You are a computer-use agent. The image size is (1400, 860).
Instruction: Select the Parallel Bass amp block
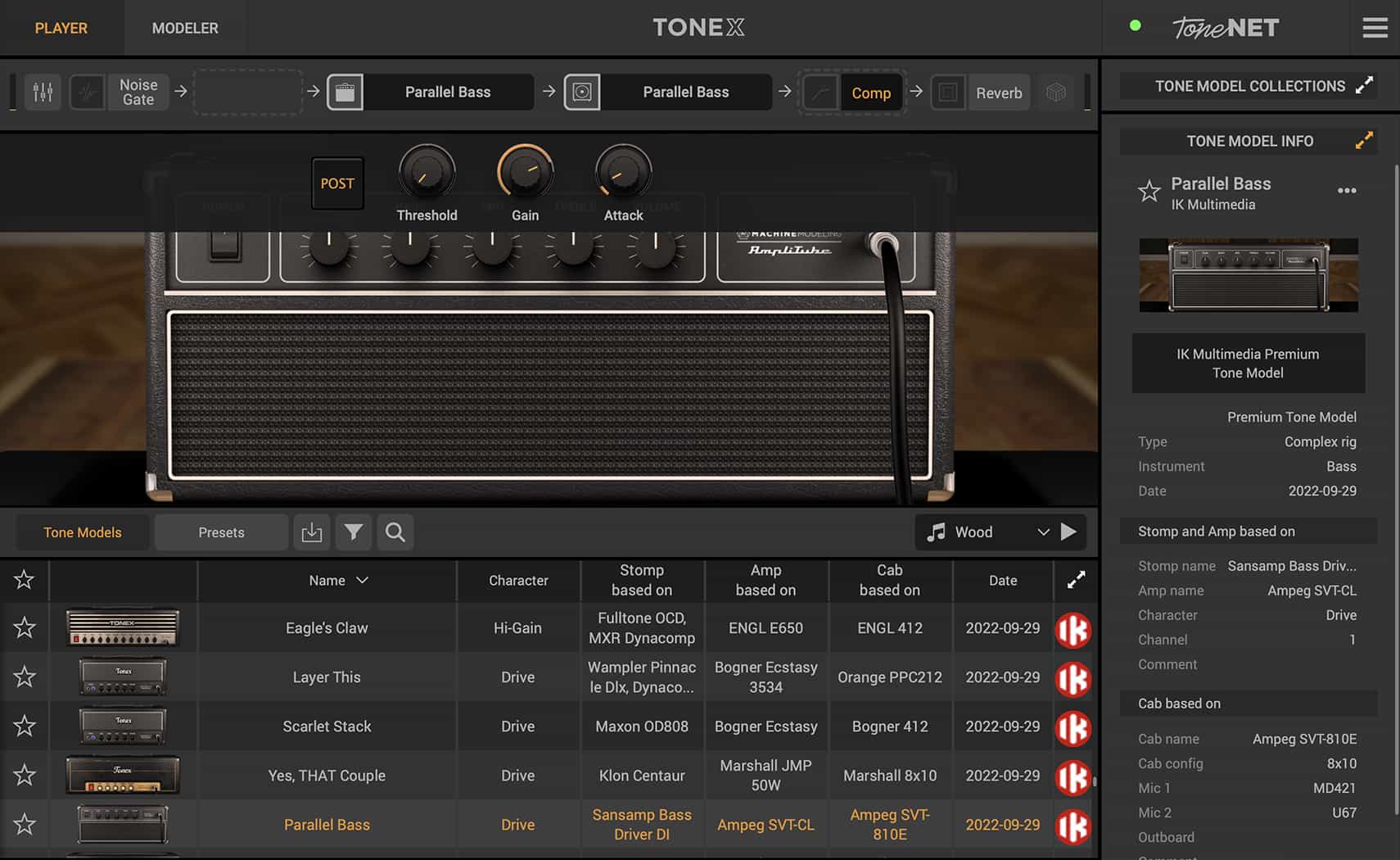pyautogui.click(x=448, y=92)
